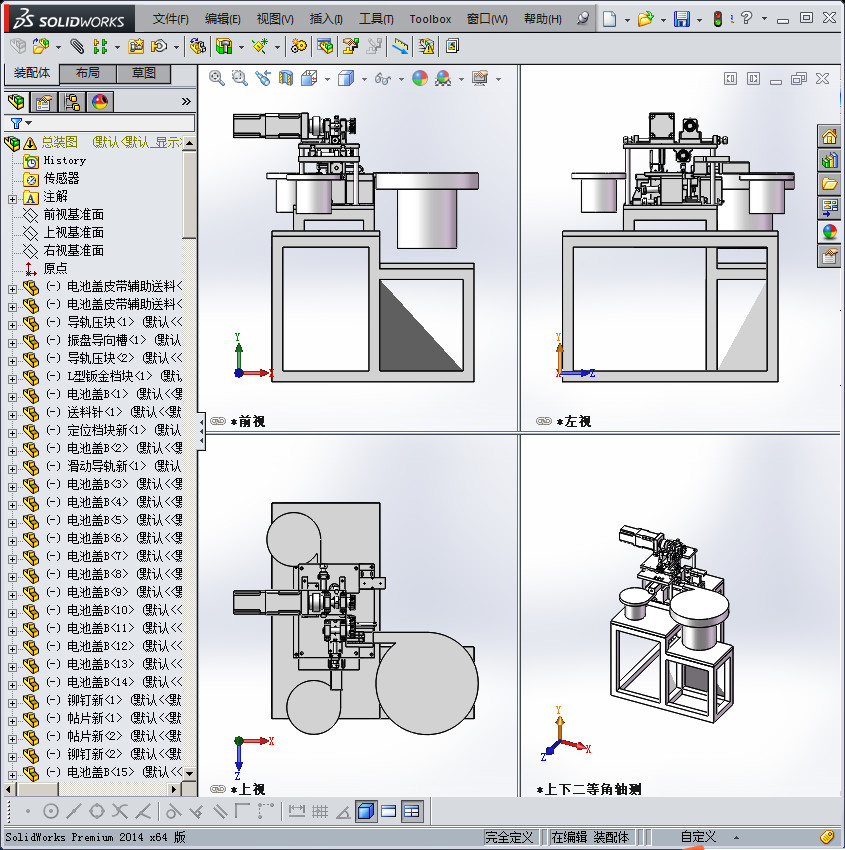Screen dimensions: 845x850
Task: Select the Move Component tool
Action: (x=159, y=47)
